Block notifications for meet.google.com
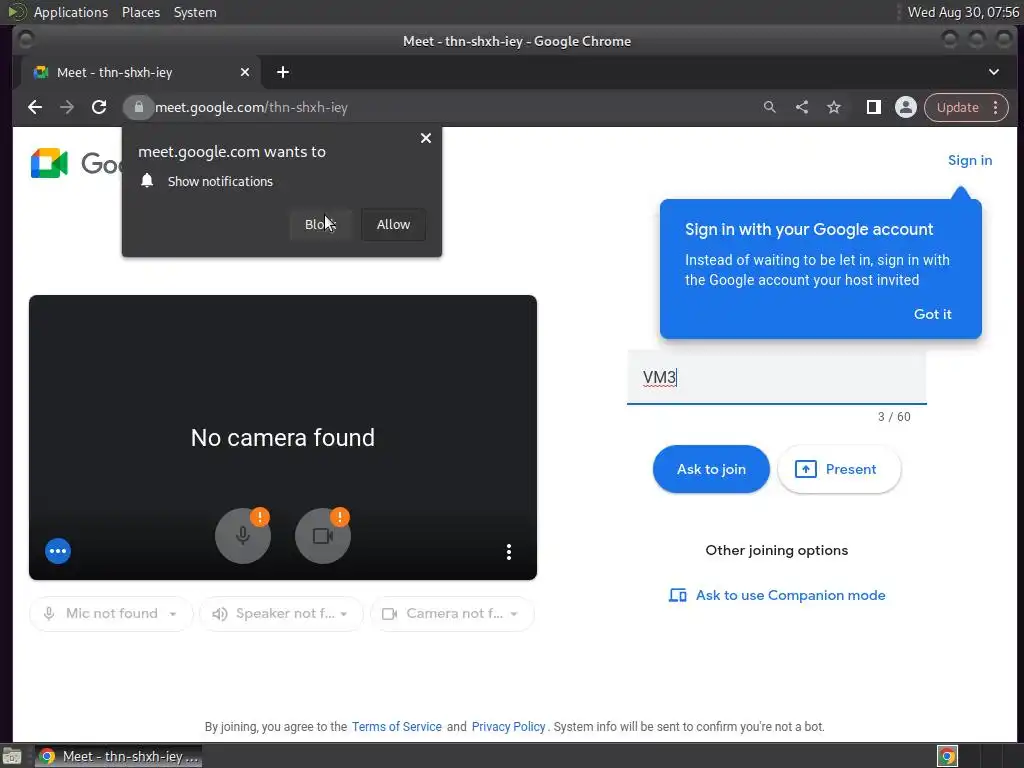 [320, 224]
